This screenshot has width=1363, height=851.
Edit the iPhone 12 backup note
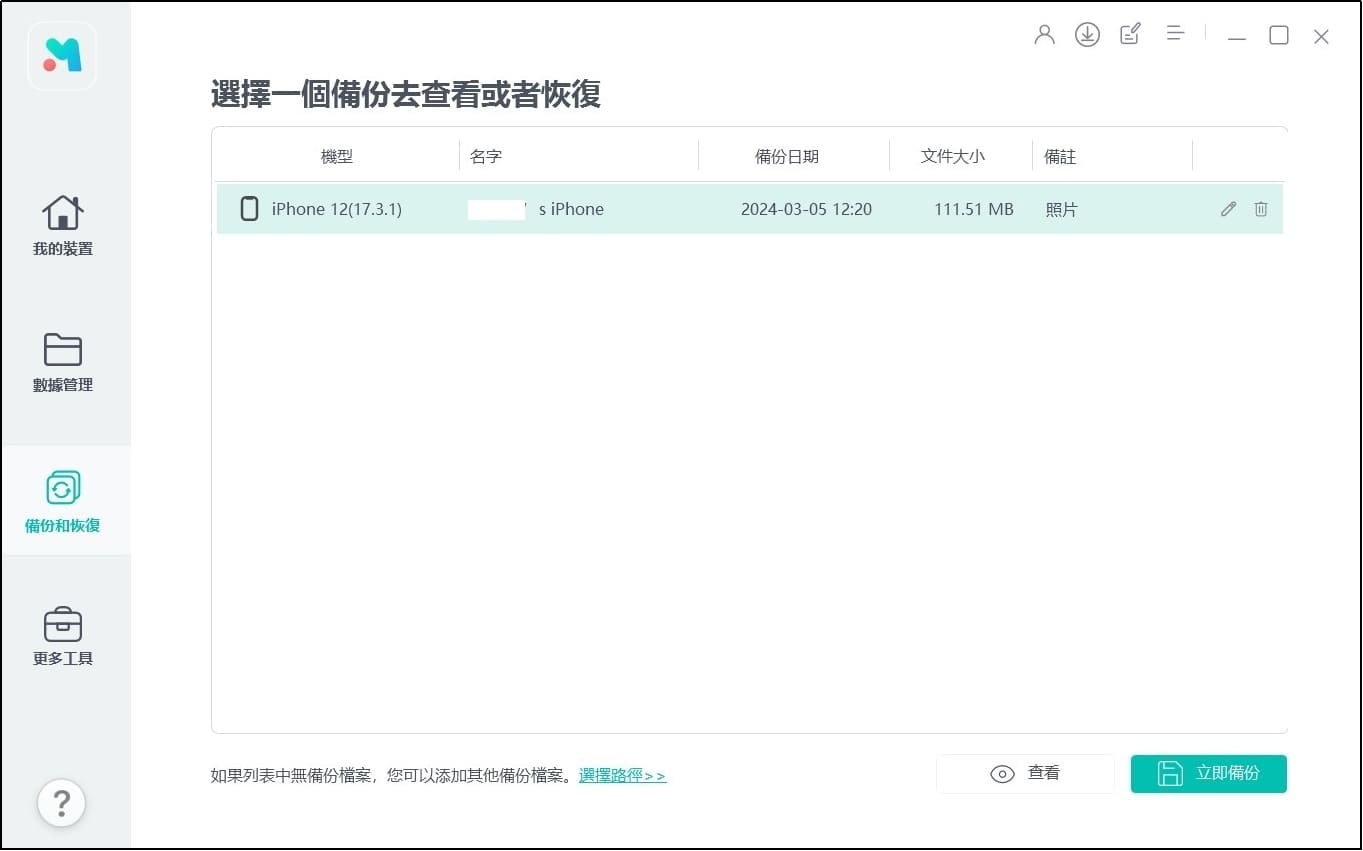[1228, 209]
